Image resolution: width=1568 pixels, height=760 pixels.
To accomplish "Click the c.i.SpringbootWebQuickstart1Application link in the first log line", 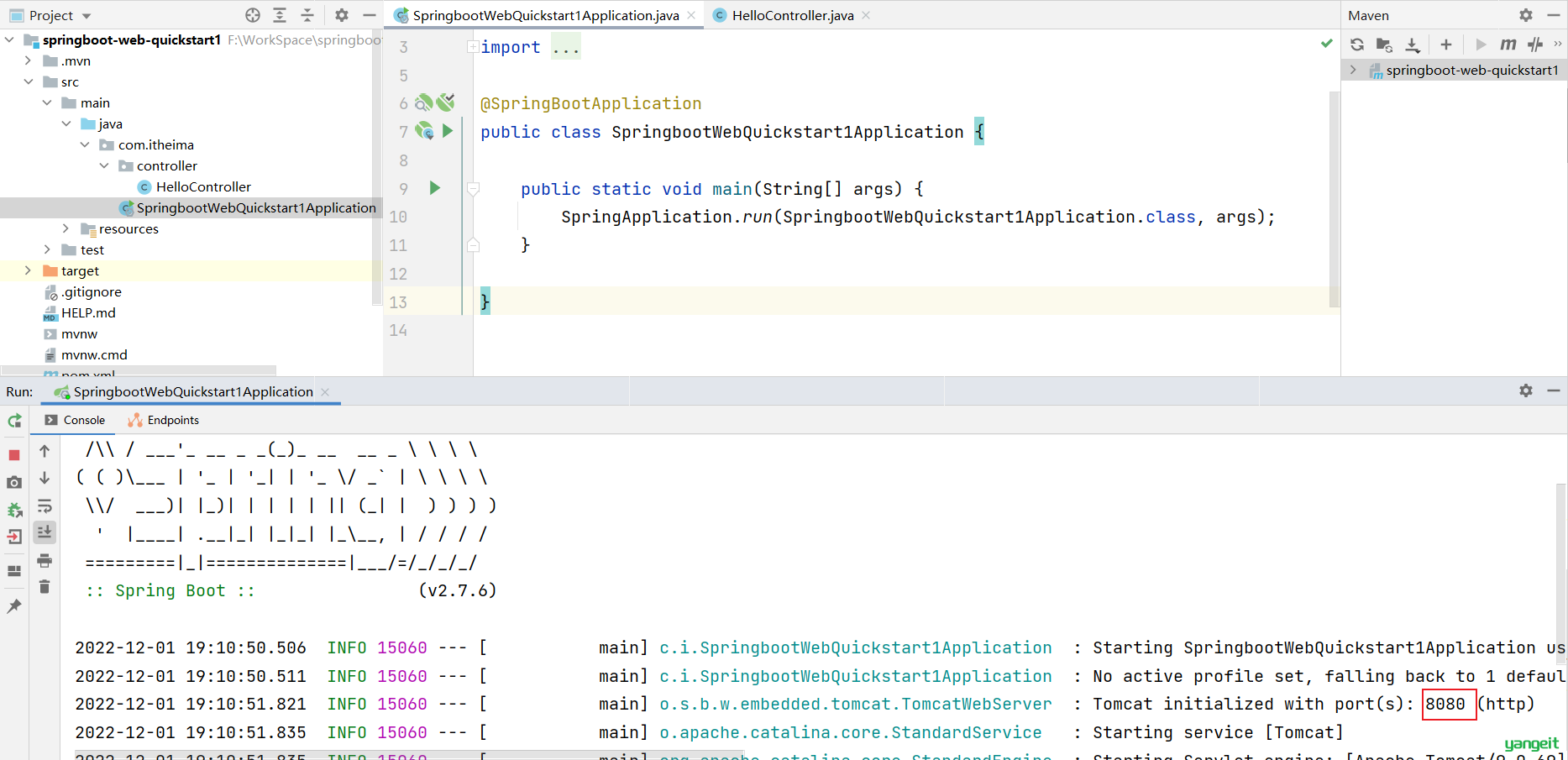I will pyautogui.click(x=855, y=647).
